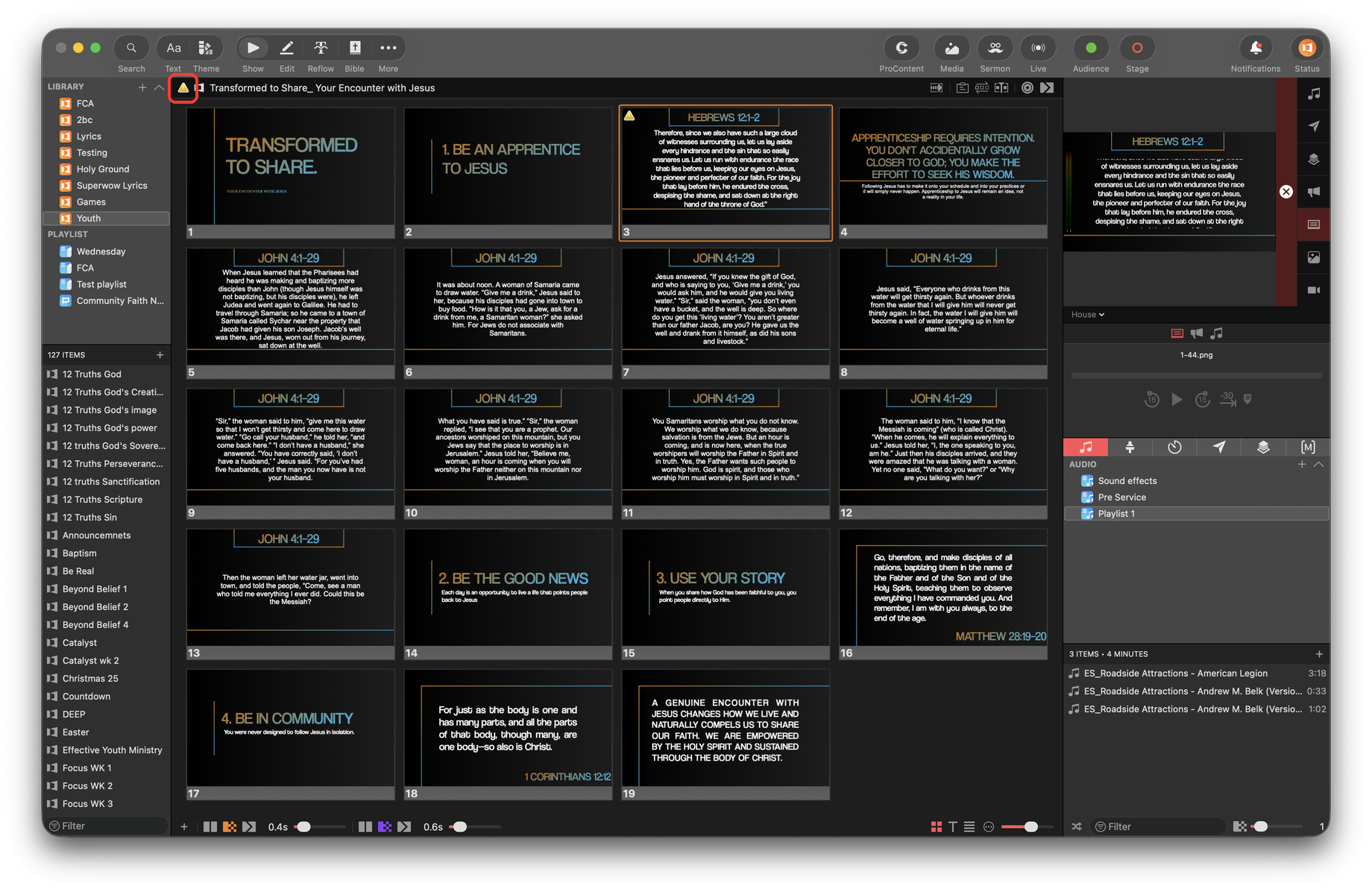Add a new library with plus
The height and width of the screenshot is (892, 1372).
tap(142, 87)
